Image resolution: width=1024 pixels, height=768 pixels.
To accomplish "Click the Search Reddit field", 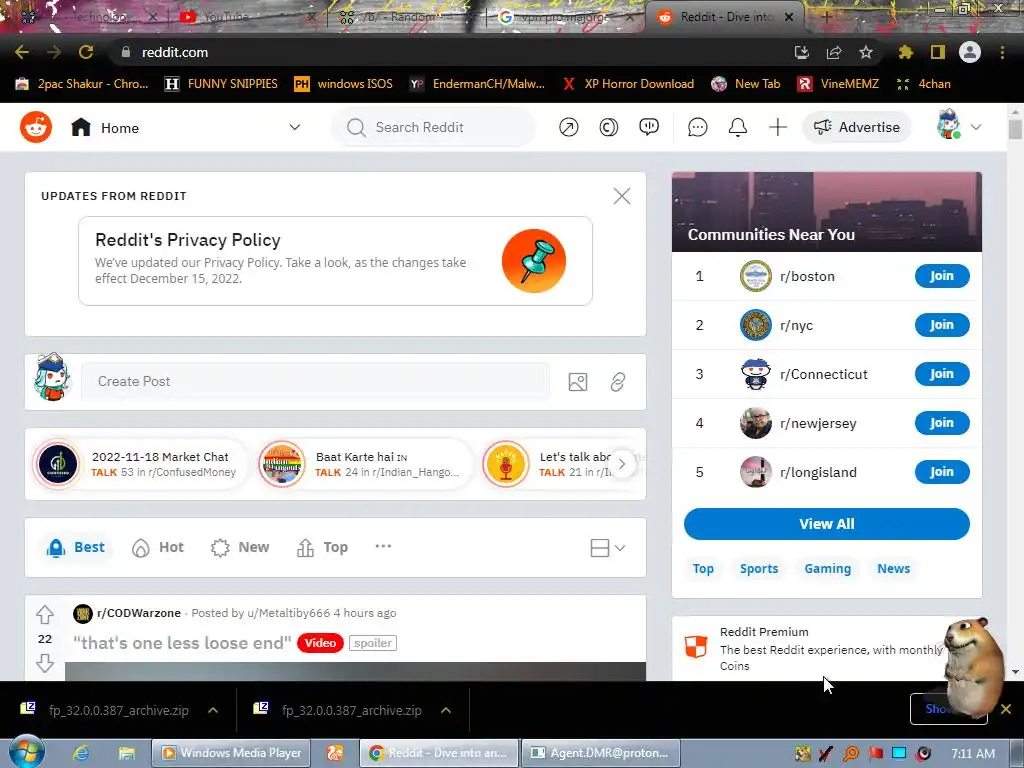I will point(434,127).
